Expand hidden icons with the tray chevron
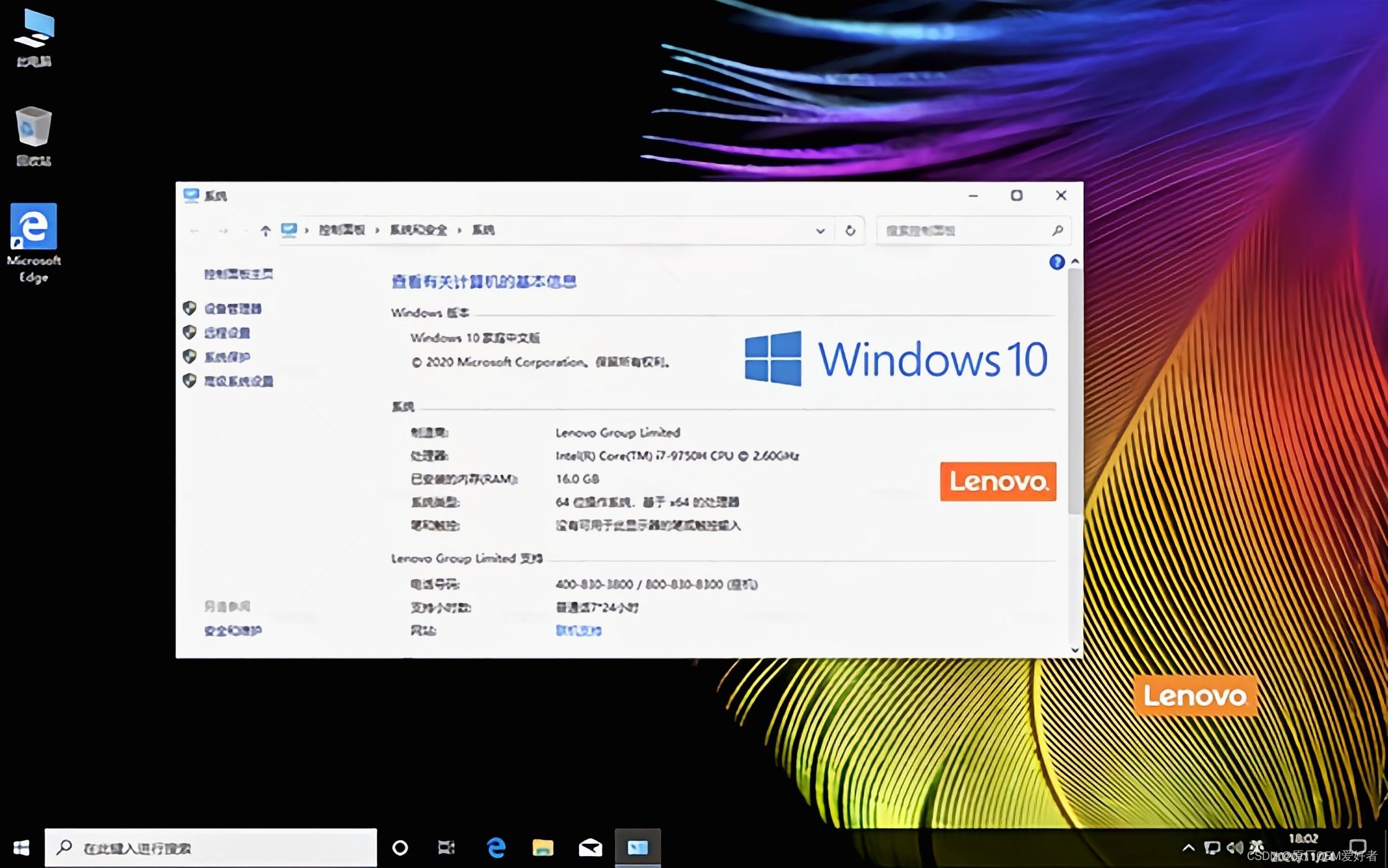The height and width of the screenshot is (868, 1388). (x=1188, y=848)
